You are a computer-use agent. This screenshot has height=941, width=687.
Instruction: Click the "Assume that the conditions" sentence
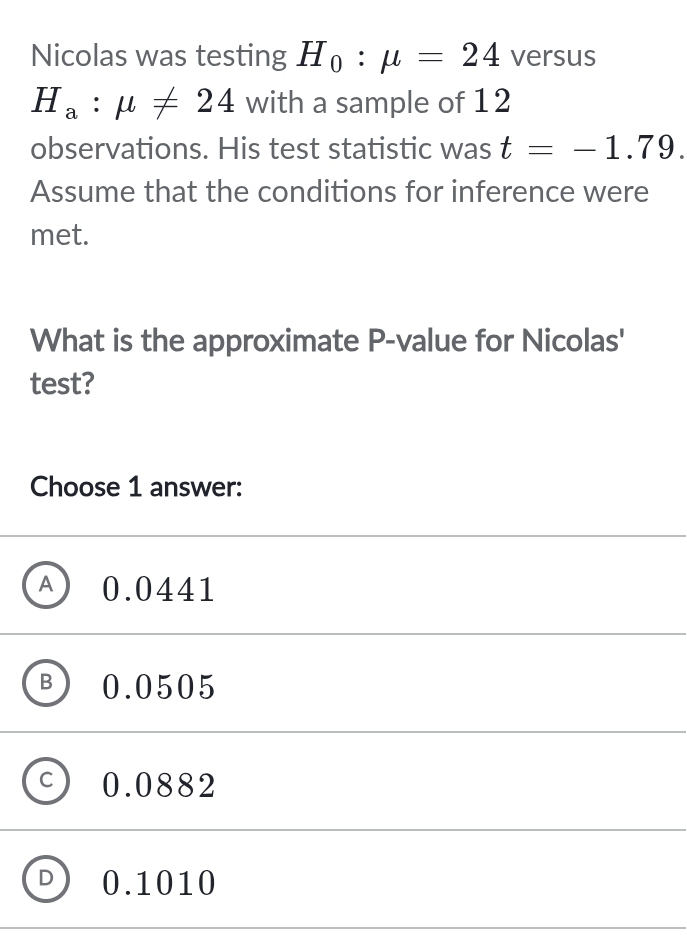(340, 191)
